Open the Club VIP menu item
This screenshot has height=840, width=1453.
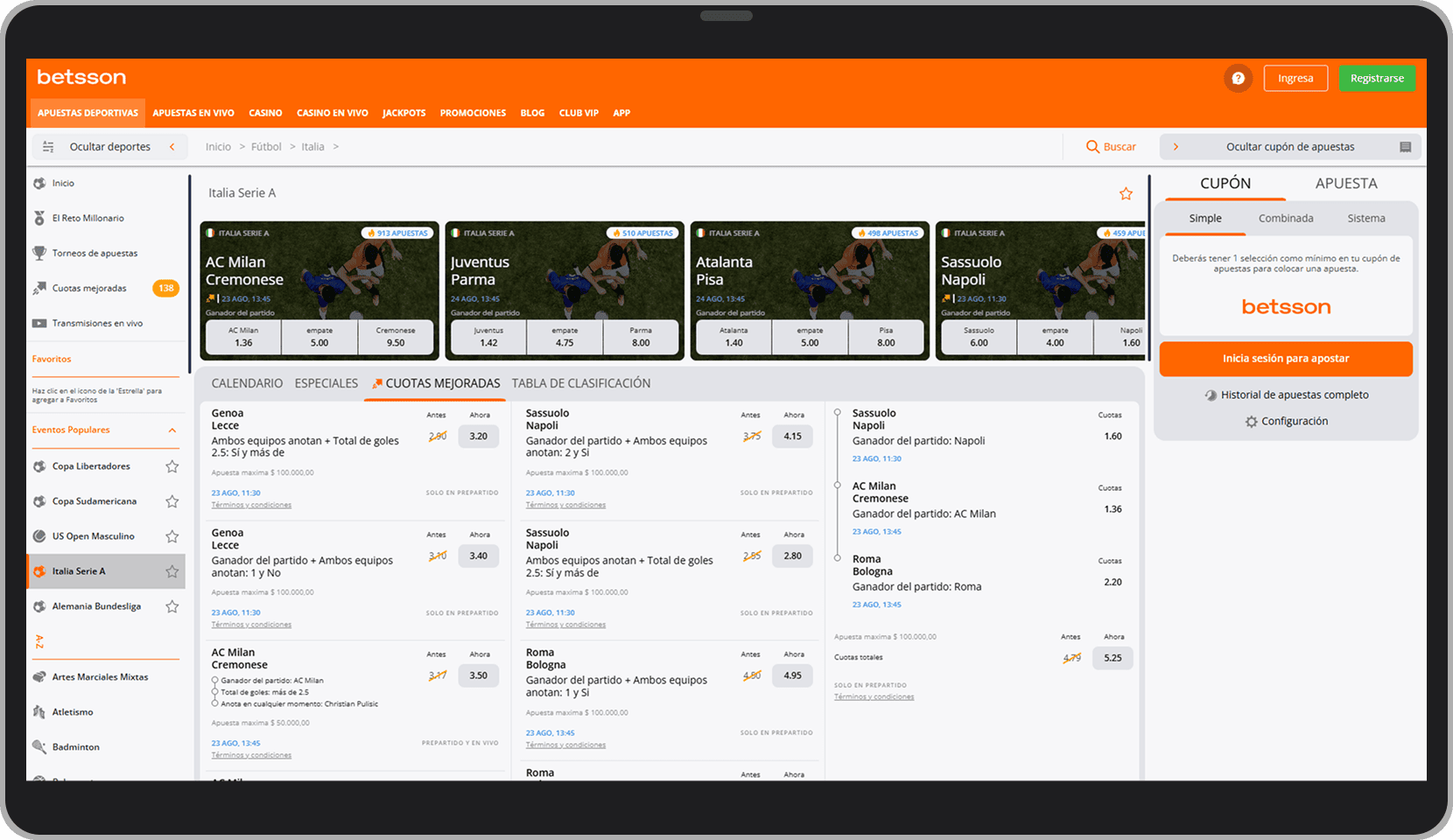(x=579, y=113)
